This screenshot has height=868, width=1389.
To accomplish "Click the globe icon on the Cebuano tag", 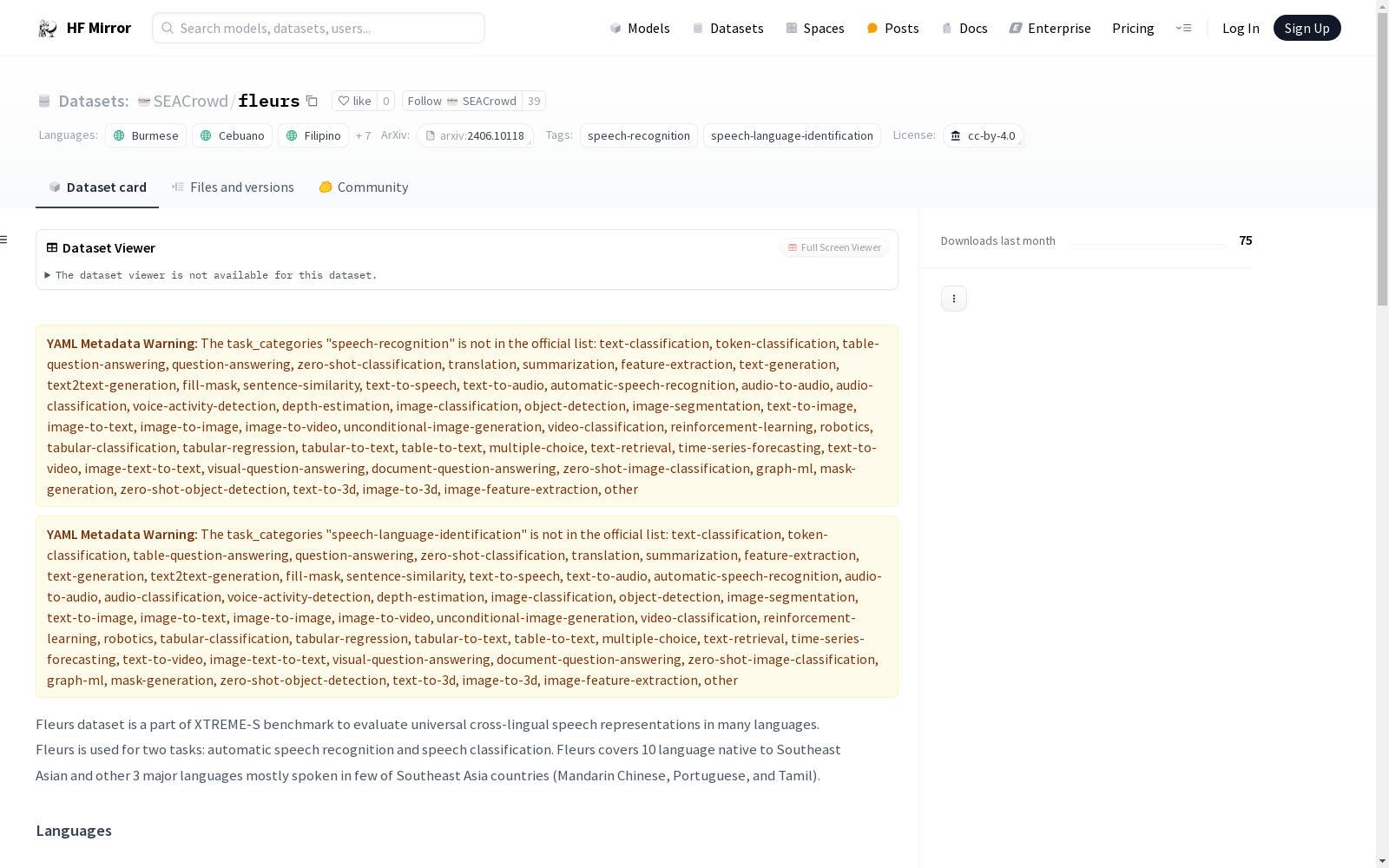I will point(206,135).
